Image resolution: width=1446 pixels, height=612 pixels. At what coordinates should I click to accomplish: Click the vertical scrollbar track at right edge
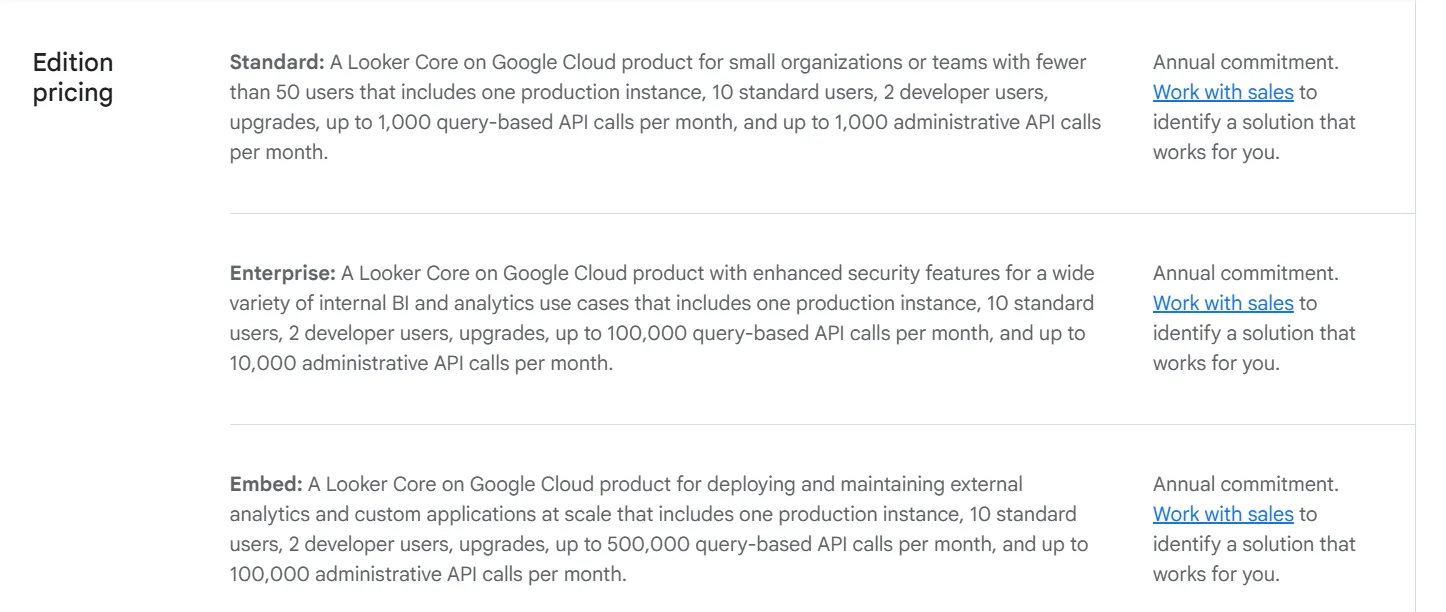(x=1431, y=306)
